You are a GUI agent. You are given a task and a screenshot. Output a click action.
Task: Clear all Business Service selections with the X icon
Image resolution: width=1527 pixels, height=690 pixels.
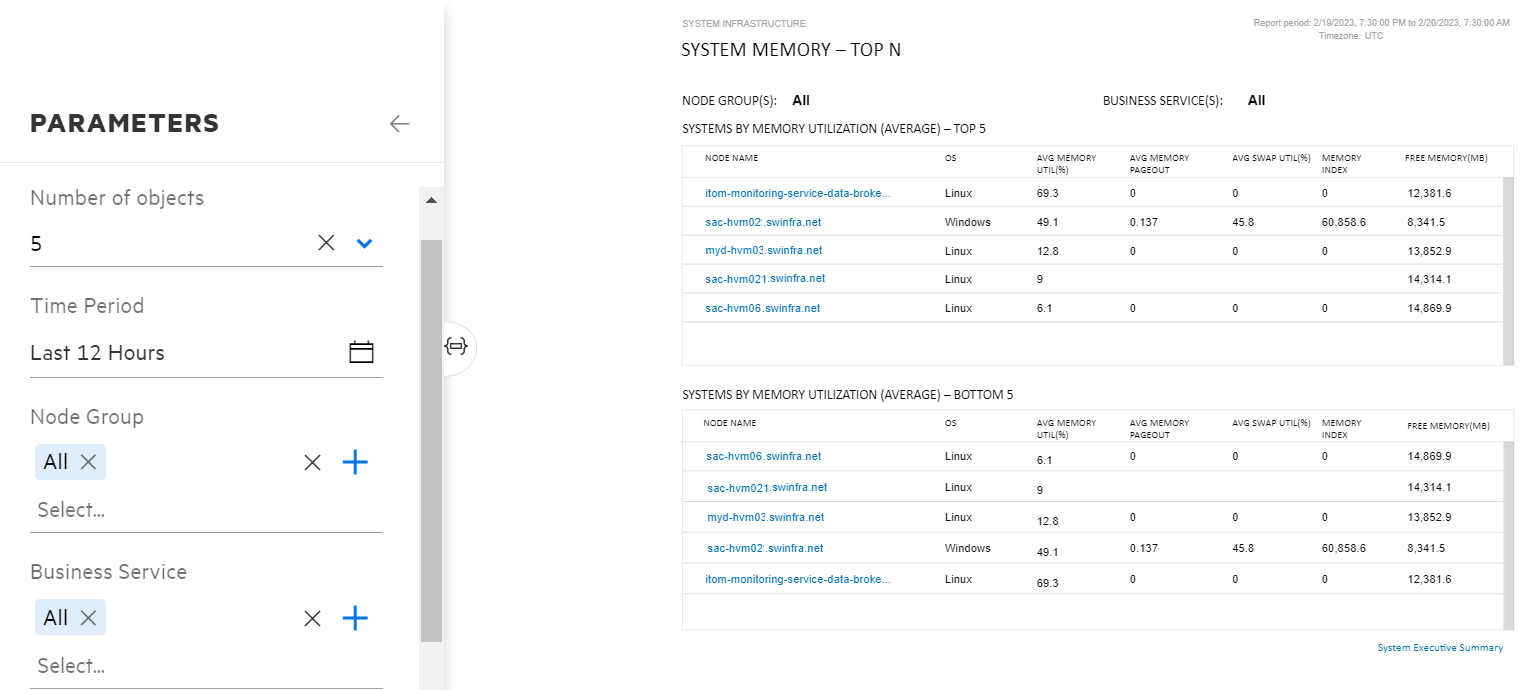(311, 617)
